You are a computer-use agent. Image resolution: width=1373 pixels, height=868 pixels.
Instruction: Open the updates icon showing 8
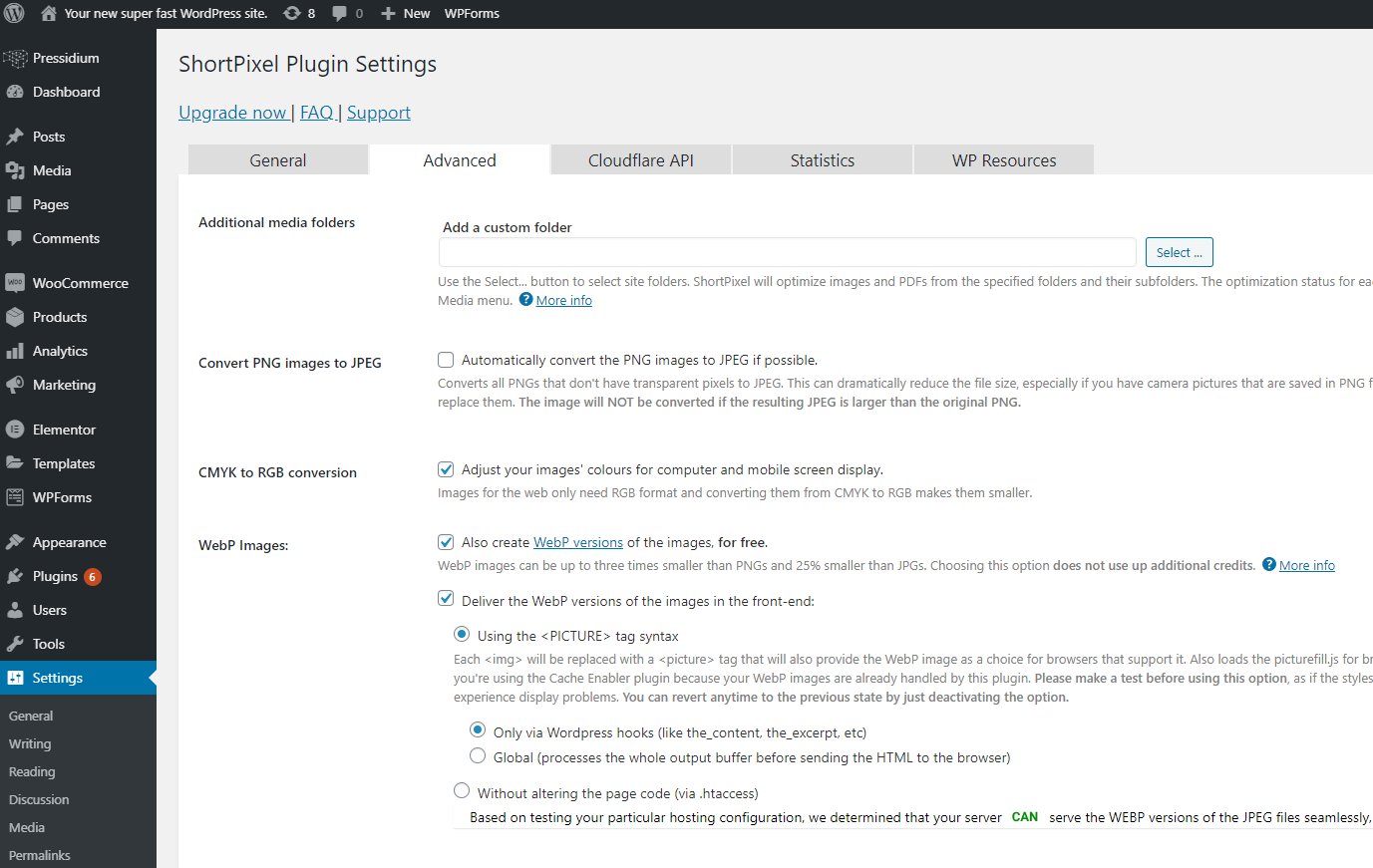click(292, 13)
